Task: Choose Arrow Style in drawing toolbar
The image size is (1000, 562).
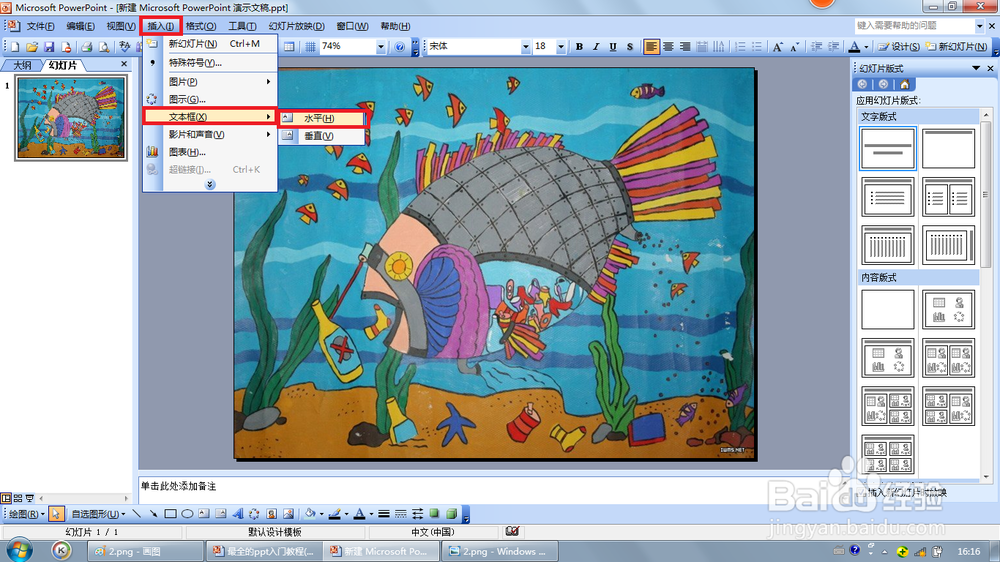Action: 418,514
